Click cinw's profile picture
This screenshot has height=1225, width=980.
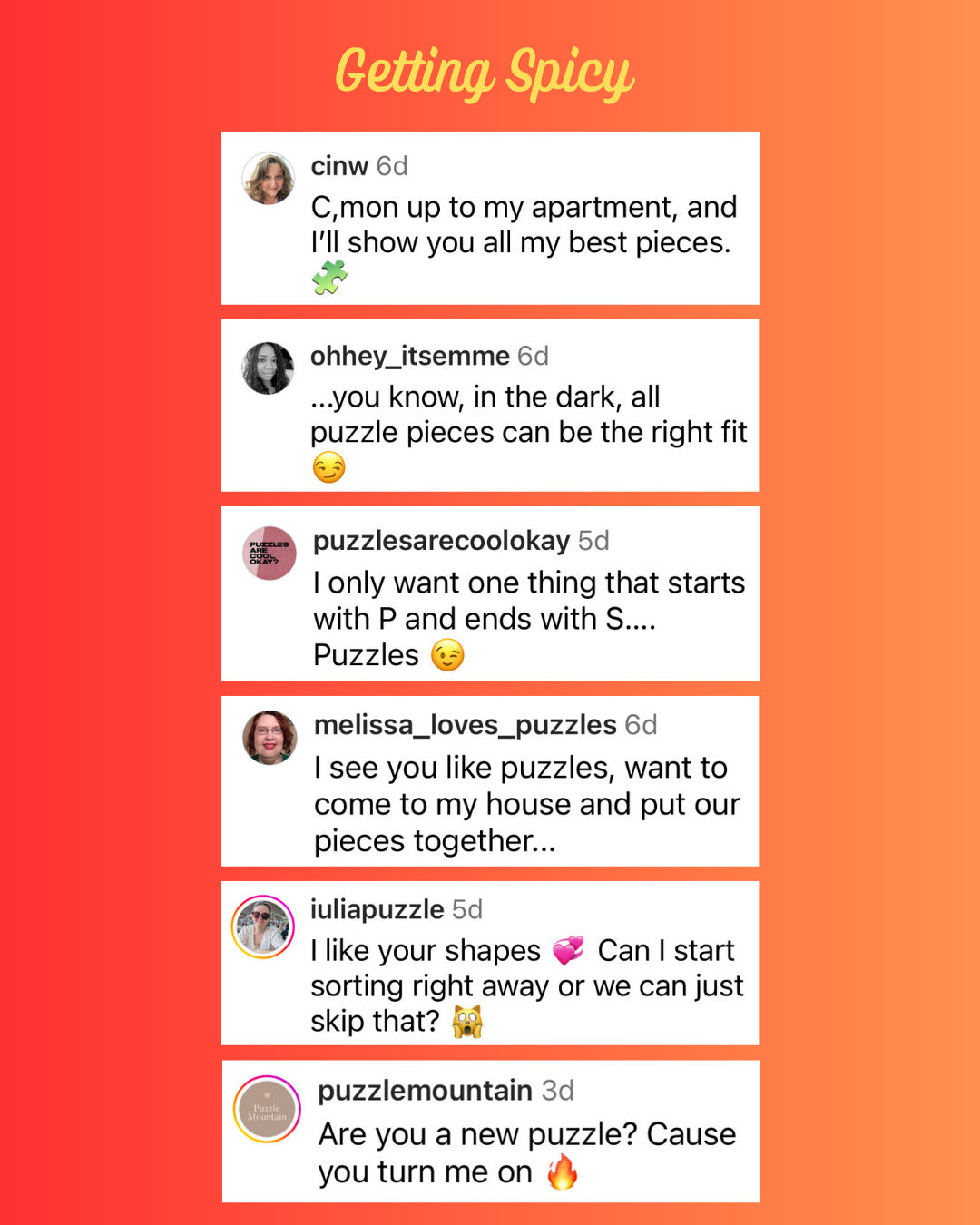[269, 179]
